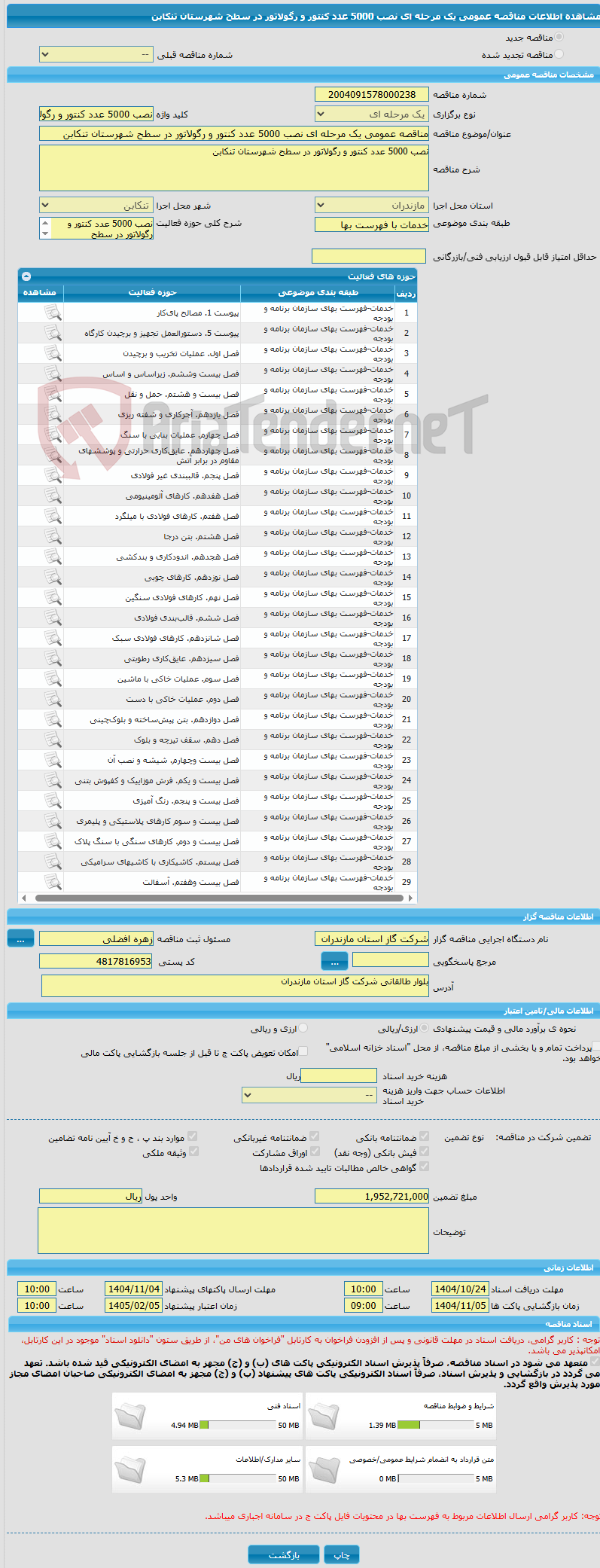This screenshot has height=1568, width=600.
Task: Click the حوزه فعالیت column header
Action: [x=152, y=292]
